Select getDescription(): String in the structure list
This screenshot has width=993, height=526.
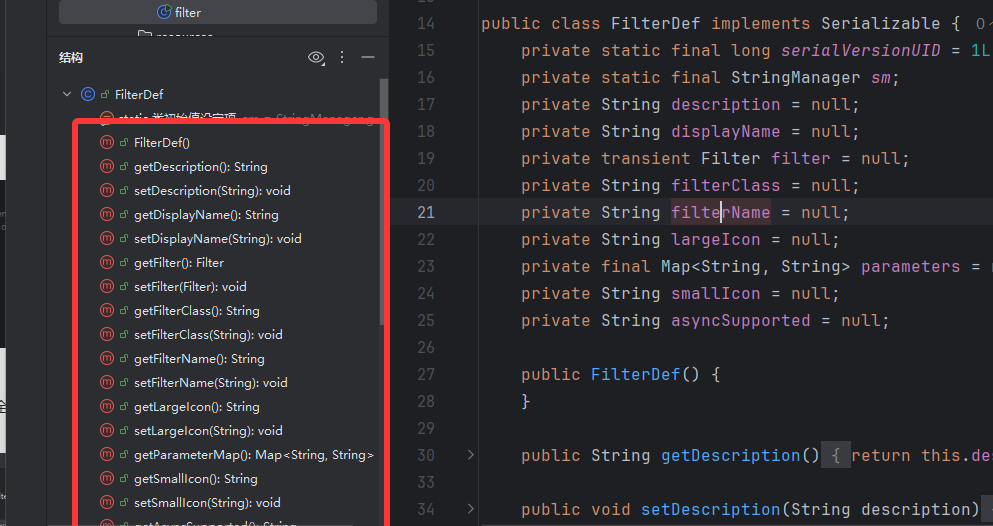200,167
